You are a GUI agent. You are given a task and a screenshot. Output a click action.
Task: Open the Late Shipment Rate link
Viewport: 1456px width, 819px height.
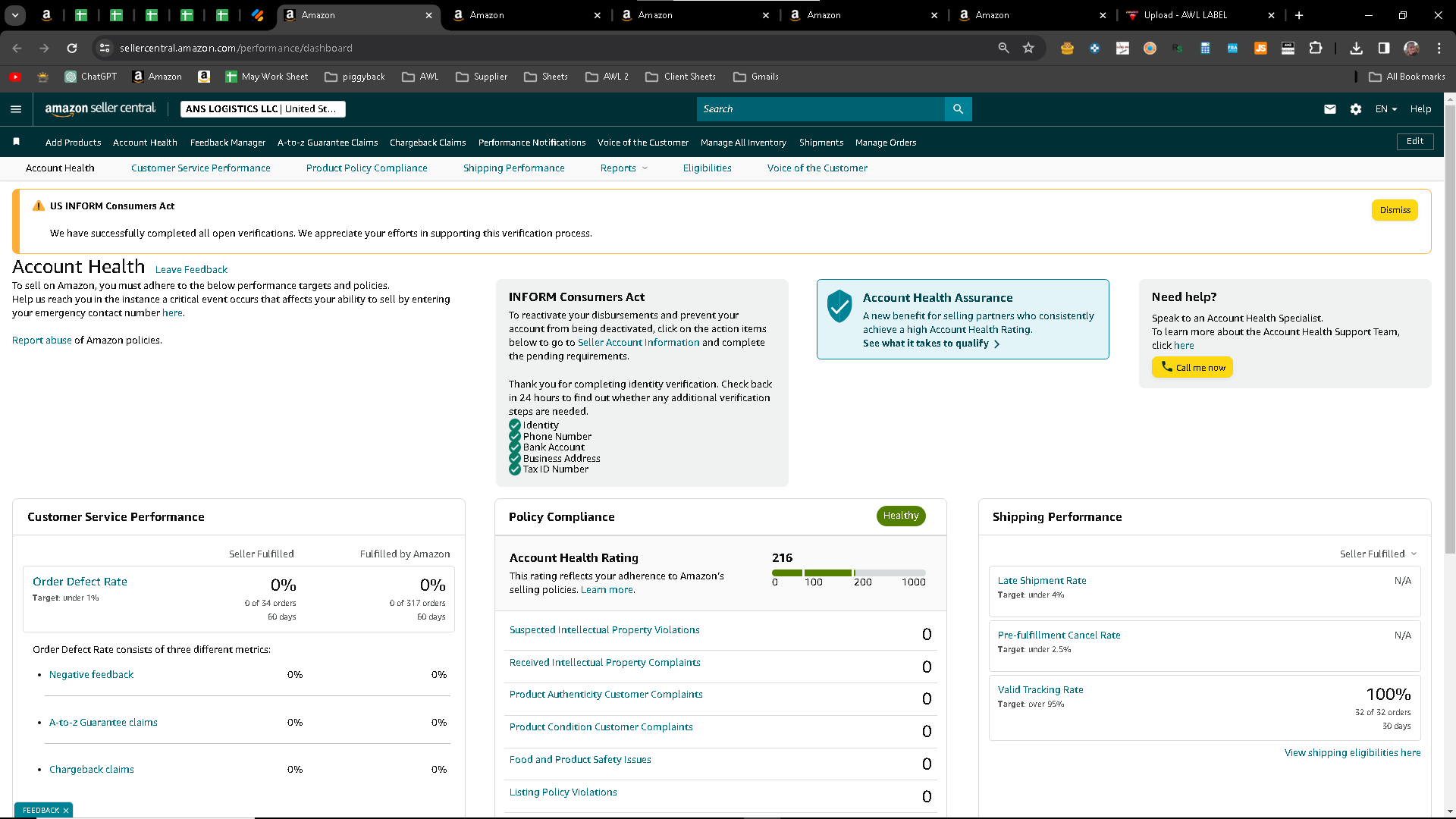[x=1042, y=581]
